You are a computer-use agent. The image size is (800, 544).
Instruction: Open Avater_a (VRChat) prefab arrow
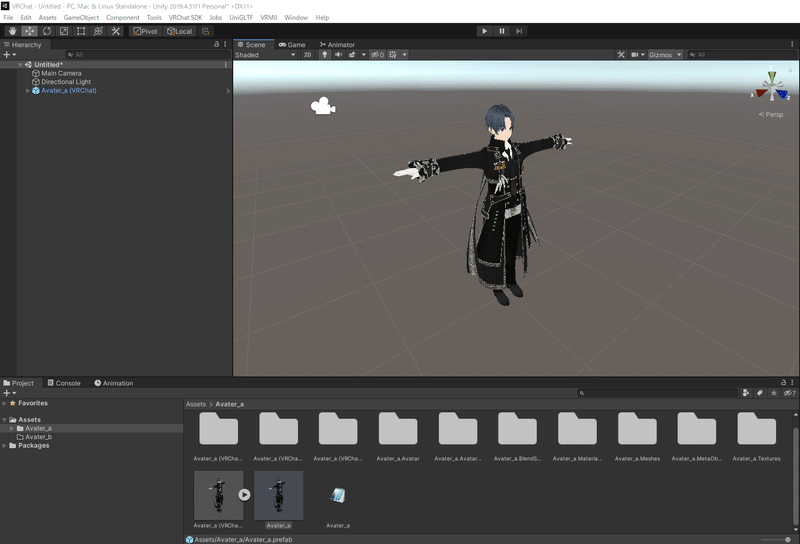pos(228,91)
